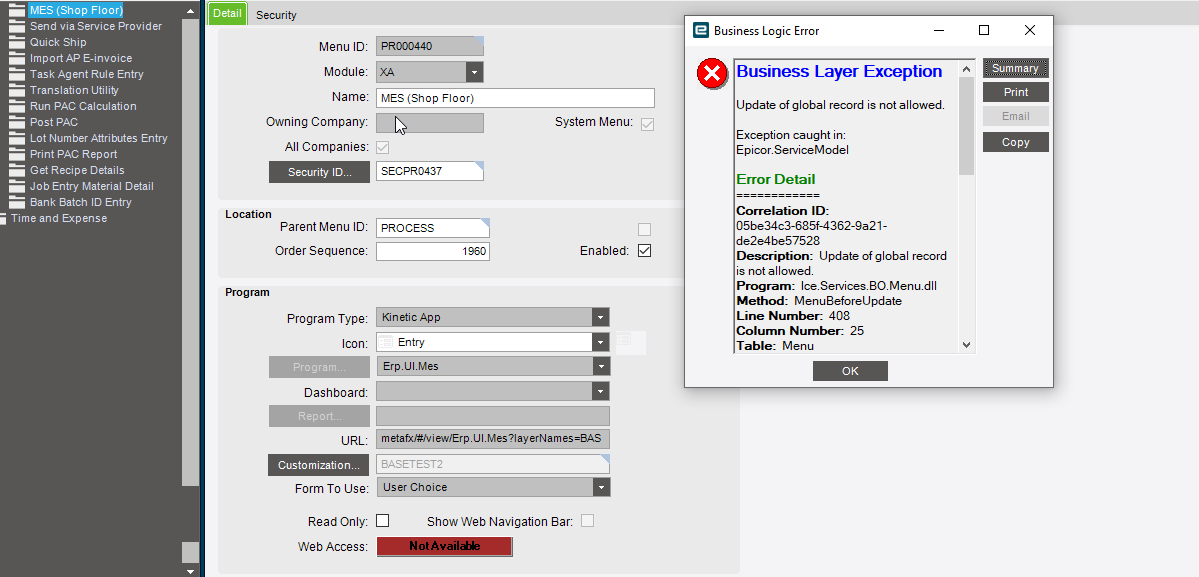The image size is (1199, 577).
Task: Click the tree panel scrollbar down arrow
Action: 191,570
